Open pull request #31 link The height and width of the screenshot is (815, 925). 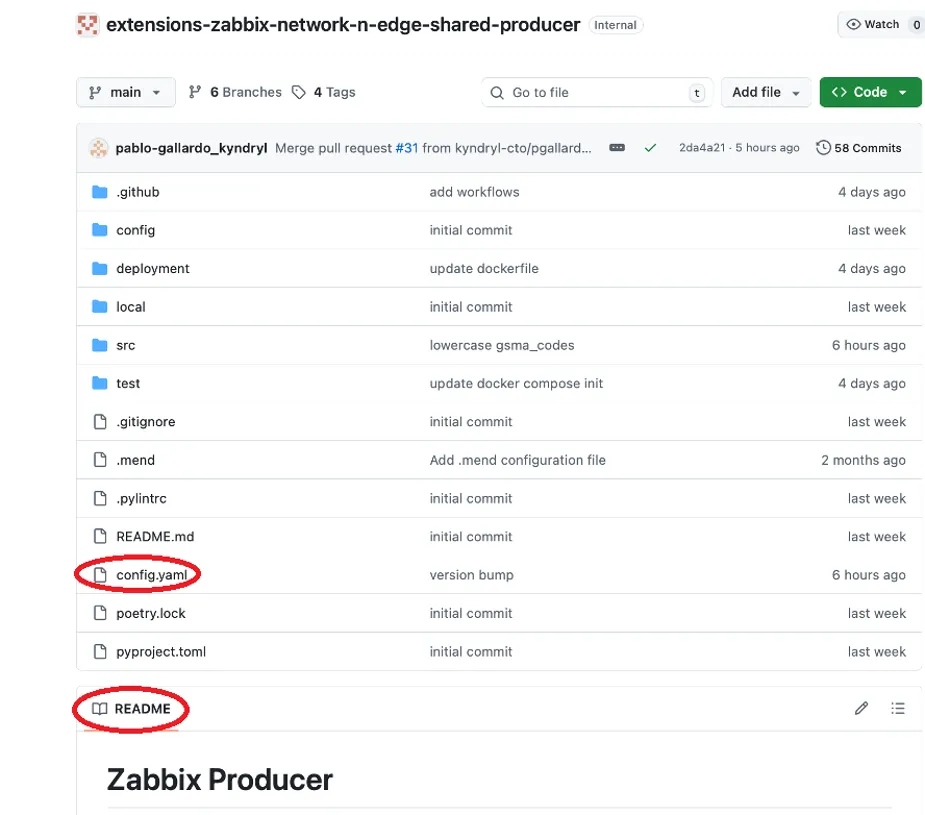(x=406, y=147)
